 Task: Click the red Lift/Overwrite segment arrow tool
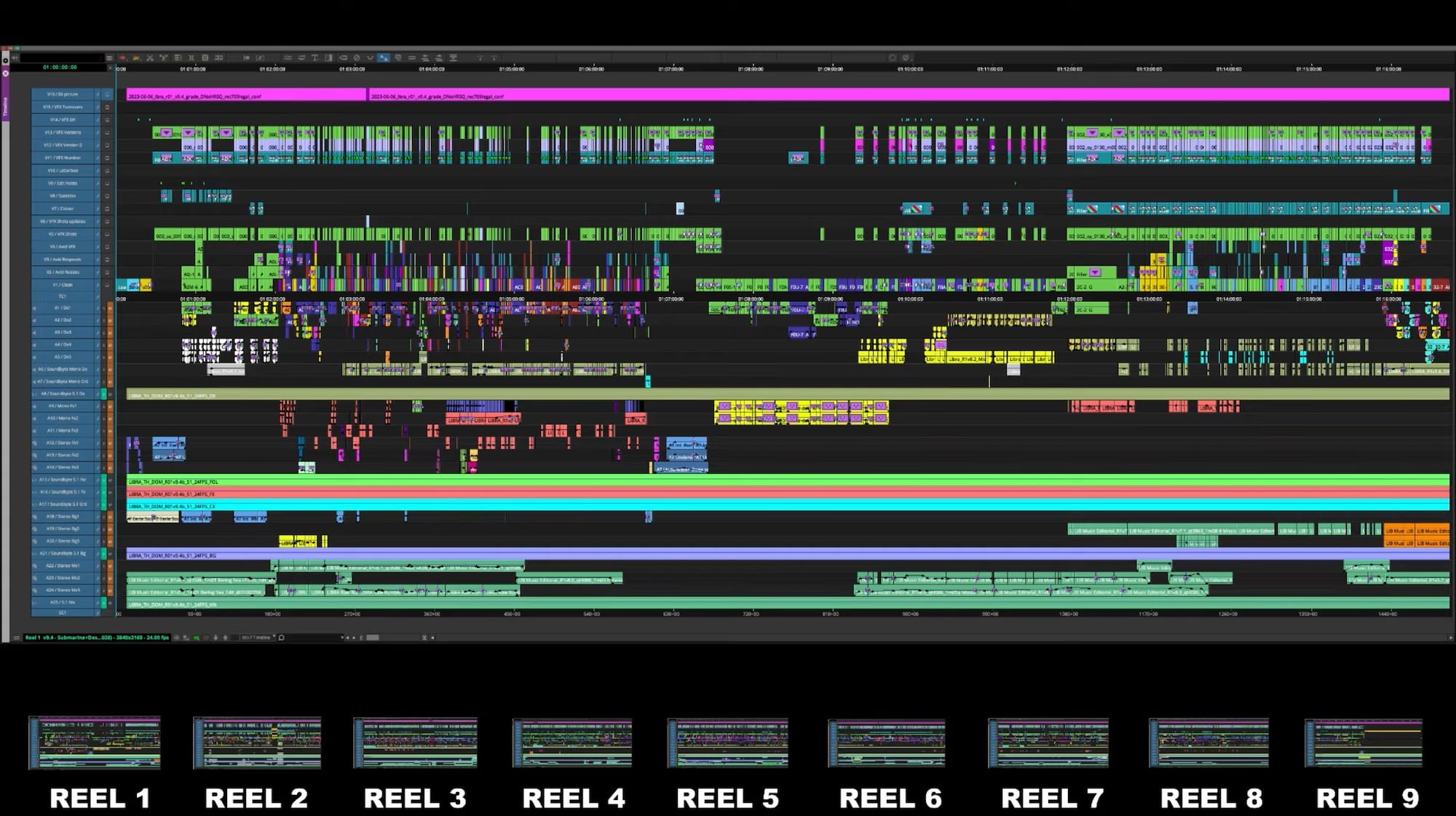[122, 58]
